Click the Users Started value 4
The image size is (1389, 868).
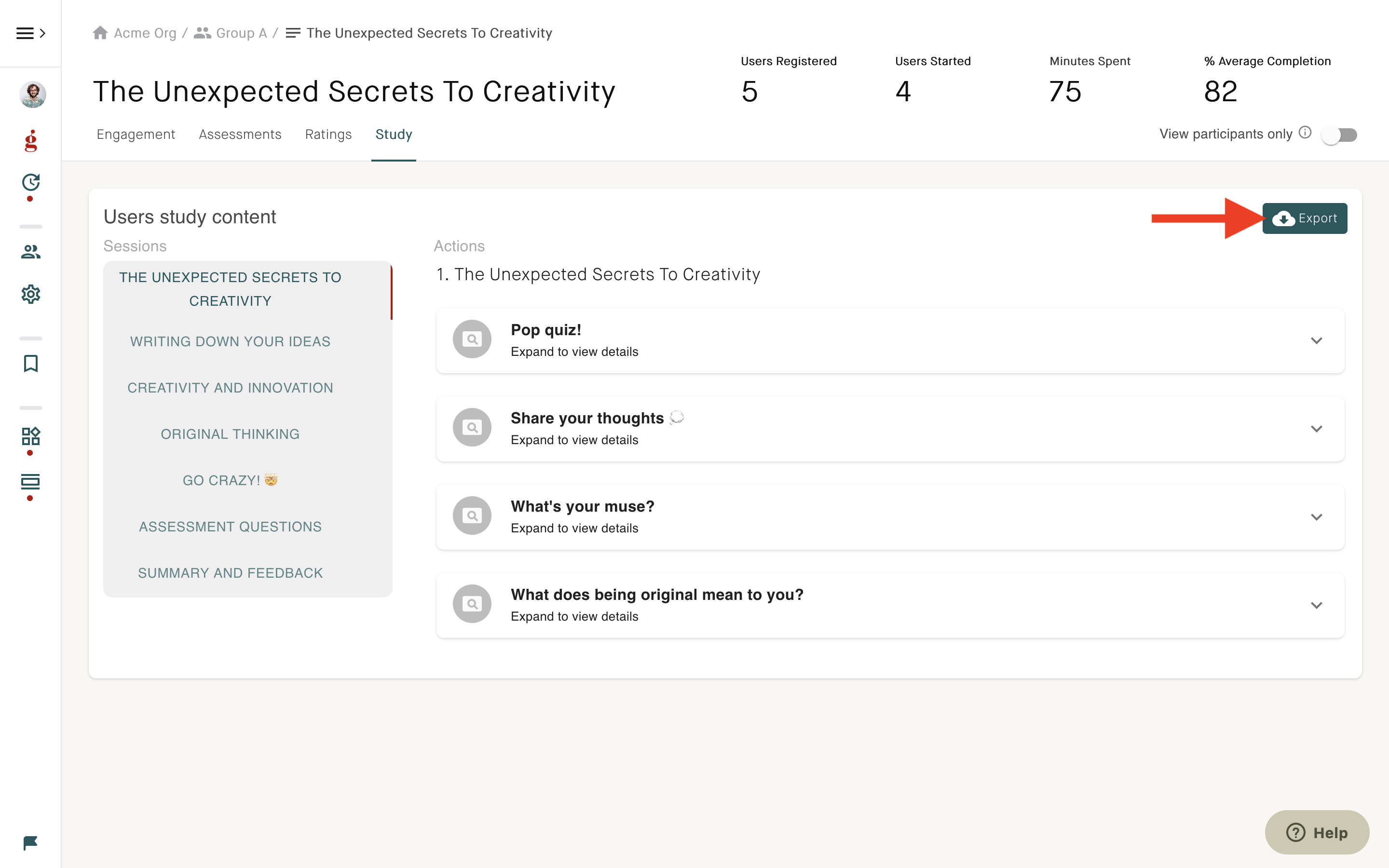click(903, 92)
